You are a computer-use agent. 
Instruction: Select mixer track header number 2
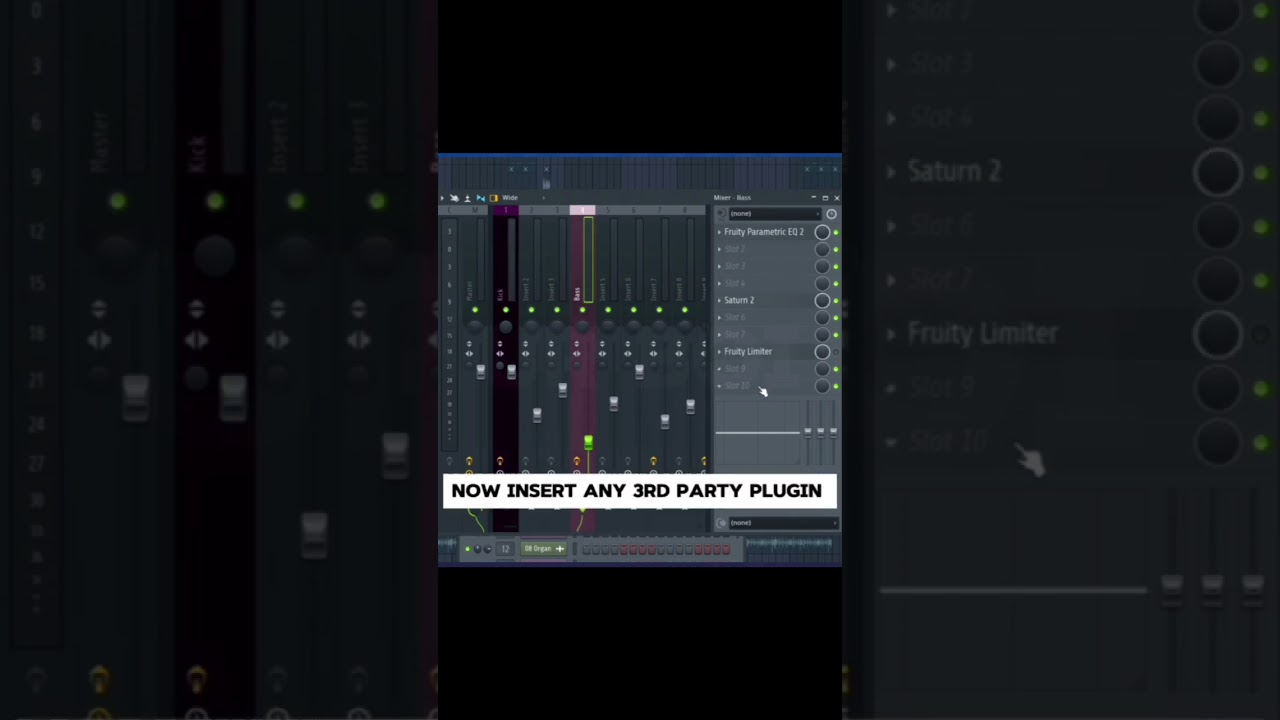pos(531,210)
